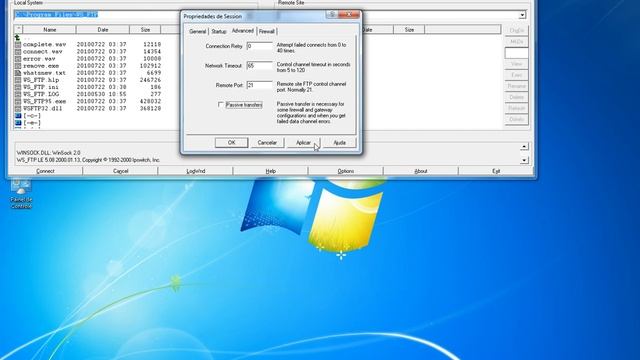Enable the Passive transfers checkbox
The image size is (640, 360).
[221, 105]
